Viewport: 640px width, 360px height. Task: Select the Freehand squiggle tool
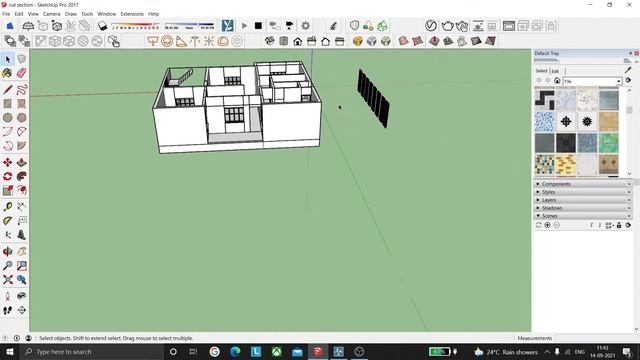[22, 90]
